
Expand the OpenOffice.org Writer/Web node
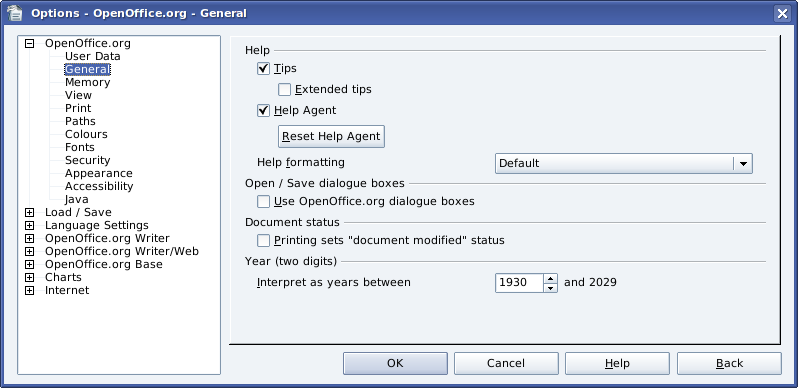click(30, 252)
